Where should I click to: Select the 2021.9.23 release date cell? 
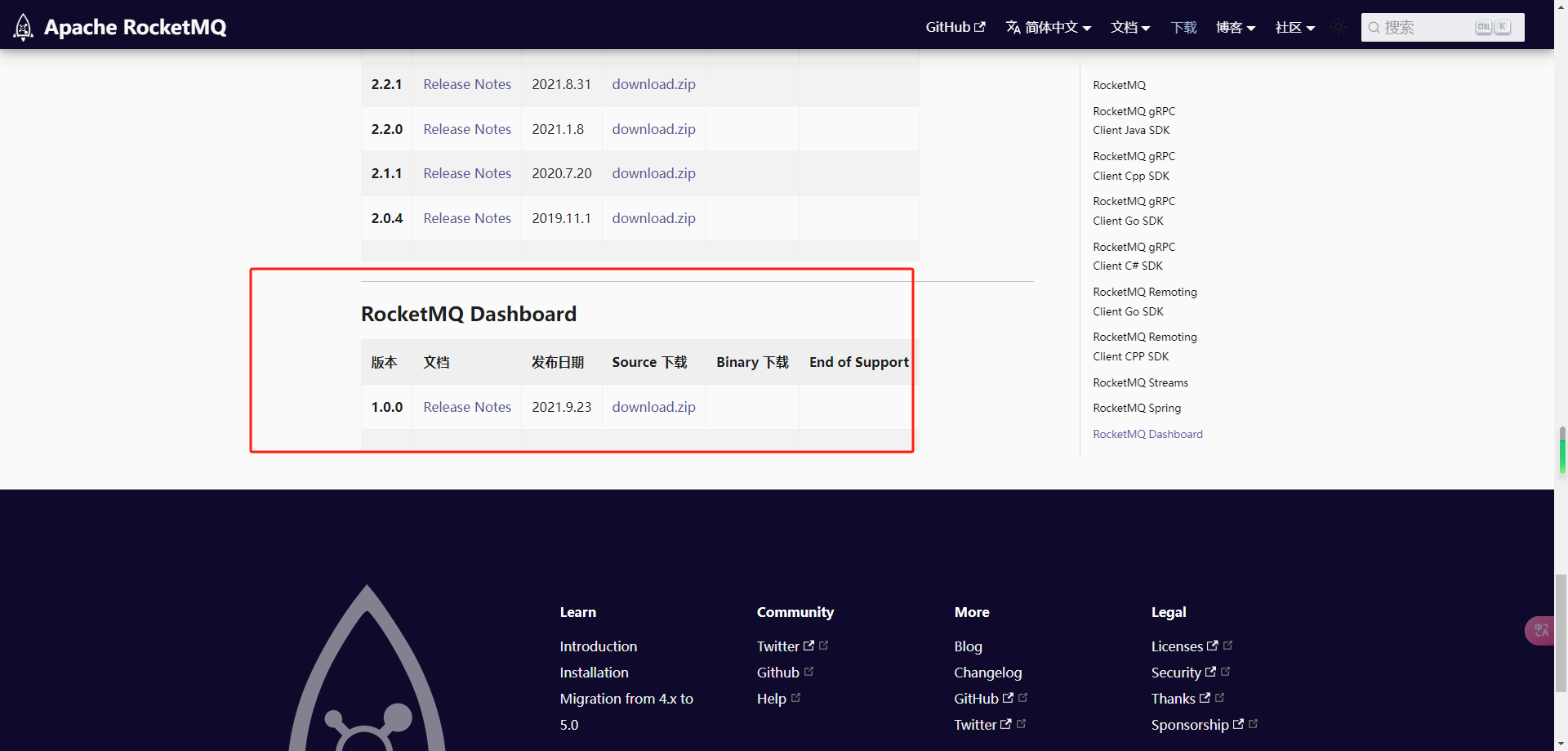click(562, 407)
